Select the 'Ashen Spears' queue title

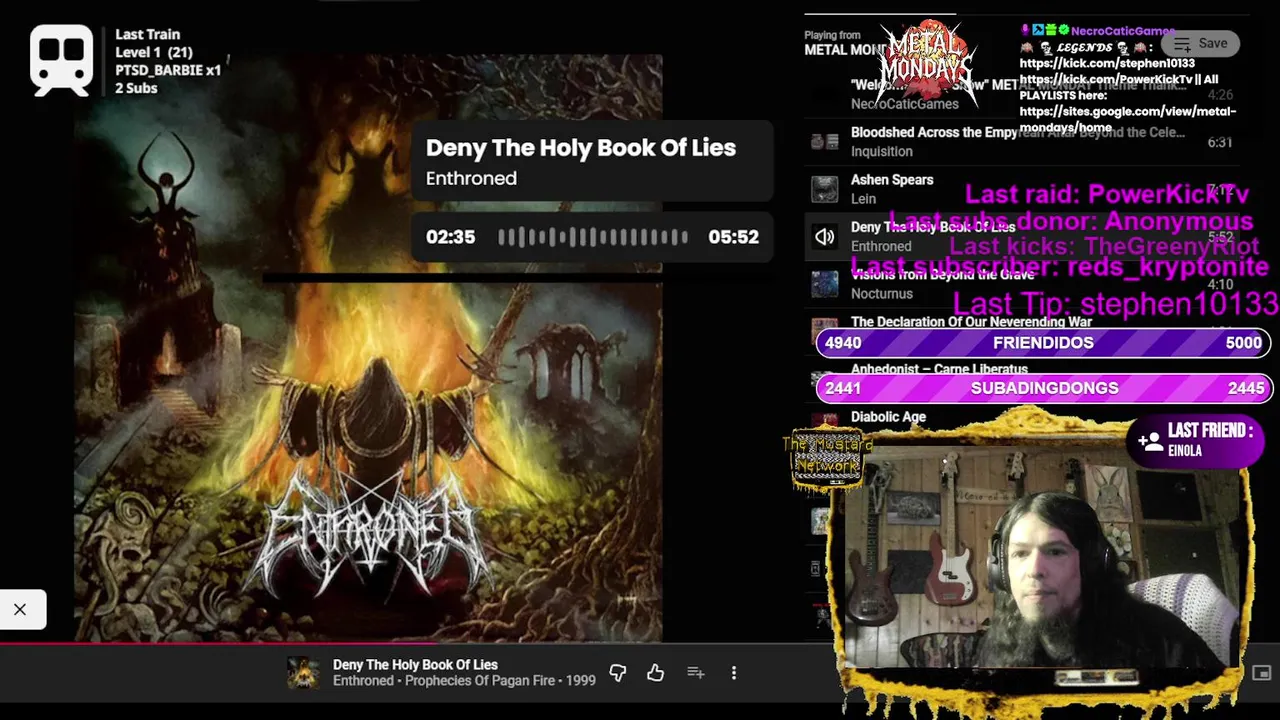892,180
